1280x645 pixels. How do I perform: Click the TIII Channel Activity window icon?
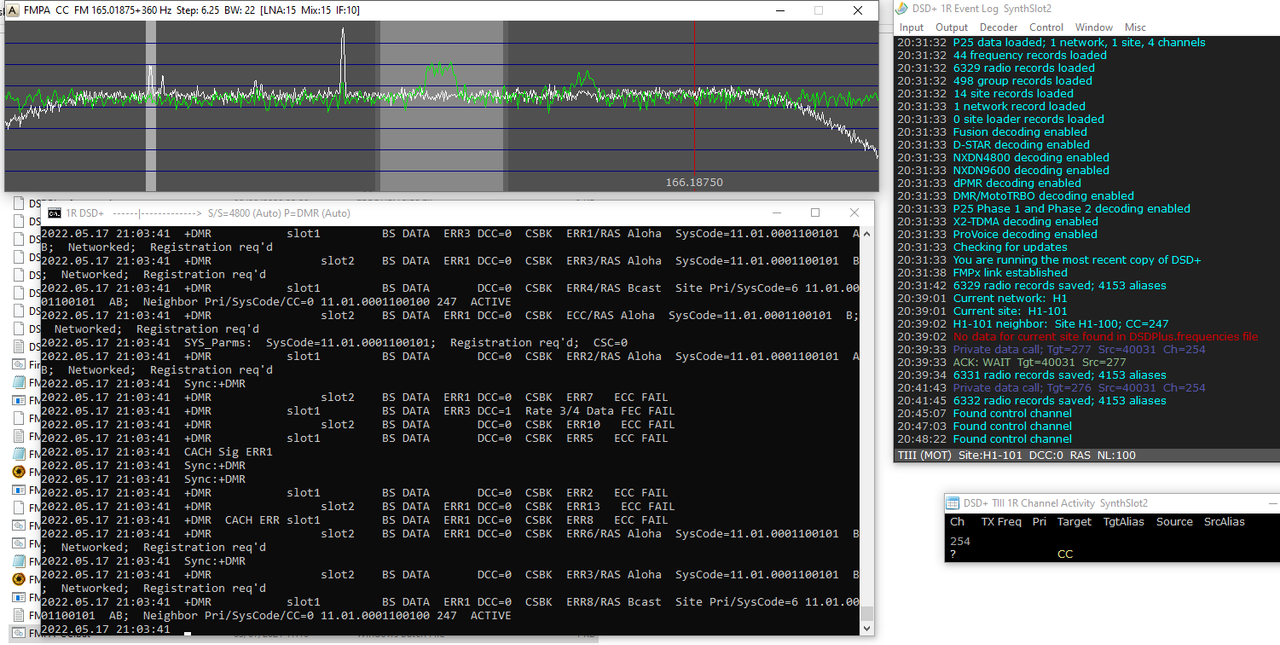(x=953, y=503)
